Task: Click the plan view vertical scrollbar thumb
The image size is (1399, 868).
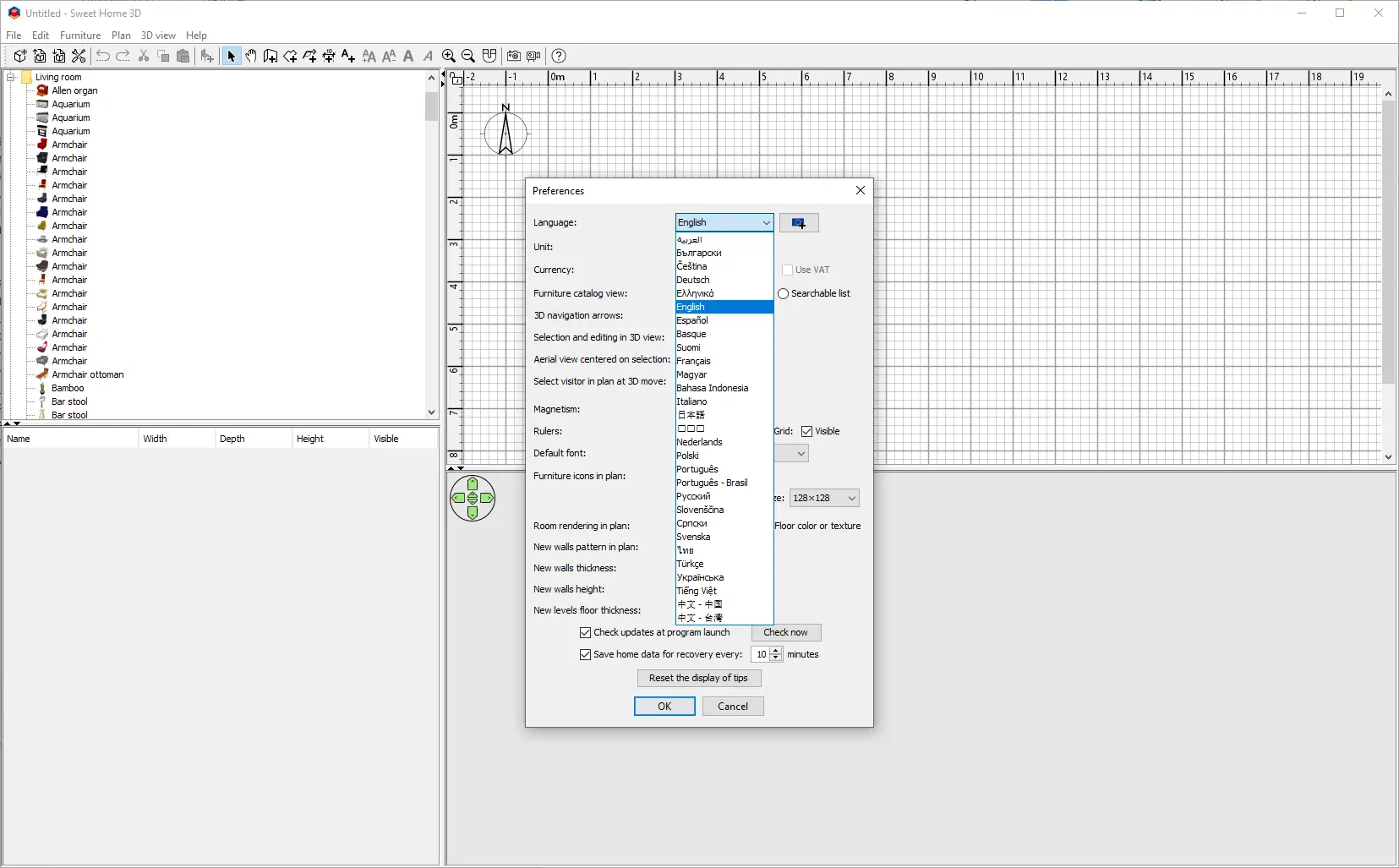Action: [1388, 243]
